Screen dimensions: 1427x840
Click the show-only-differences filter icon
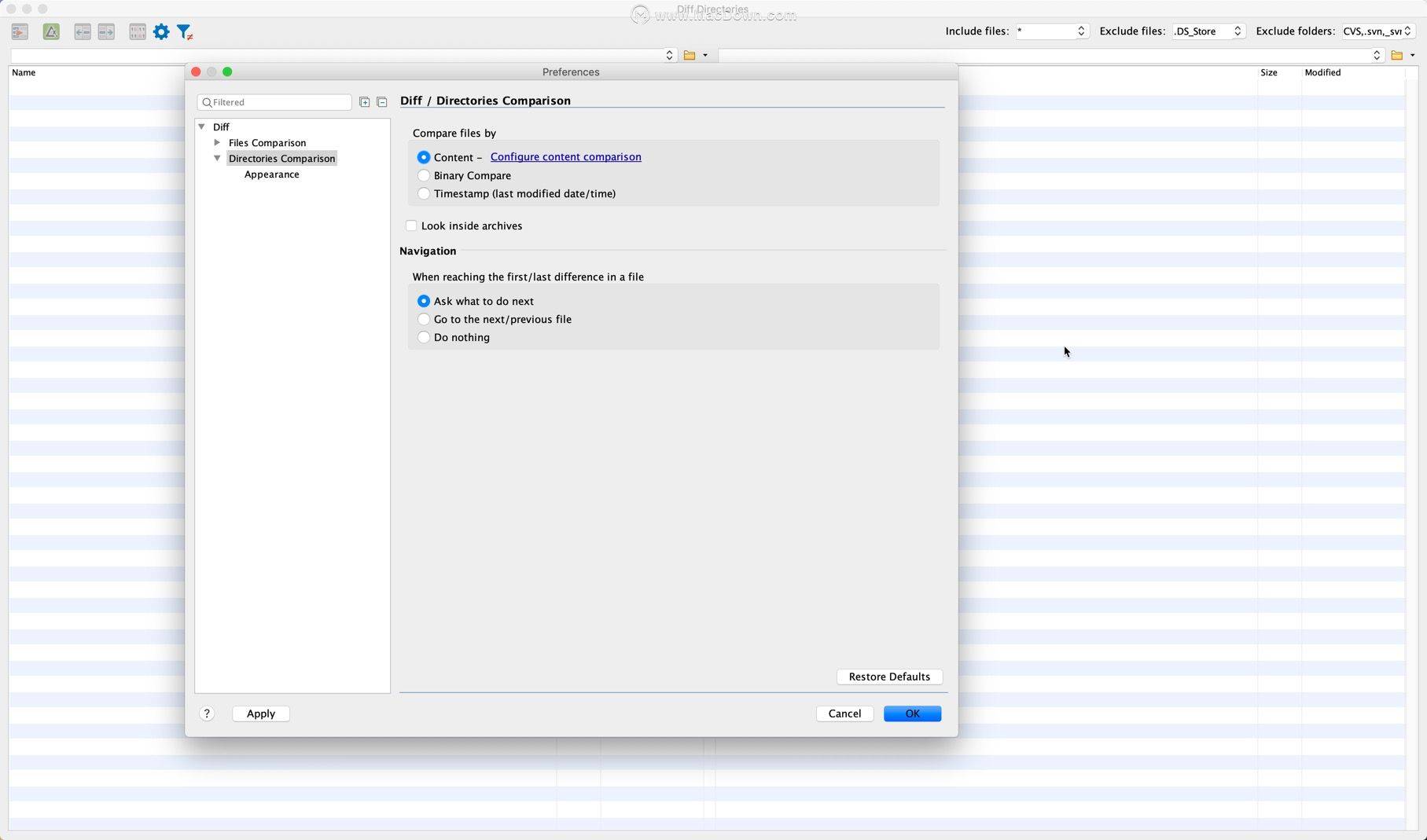(185, 31)
